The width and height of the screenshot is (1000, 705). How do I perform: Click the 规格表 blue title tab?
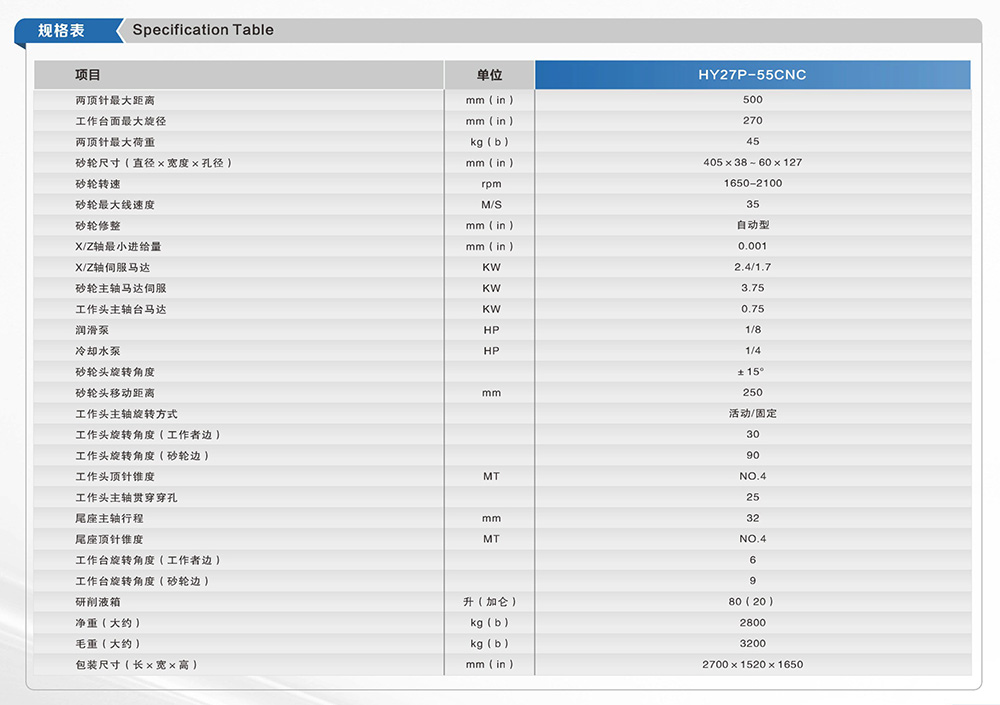coord(62,30)
